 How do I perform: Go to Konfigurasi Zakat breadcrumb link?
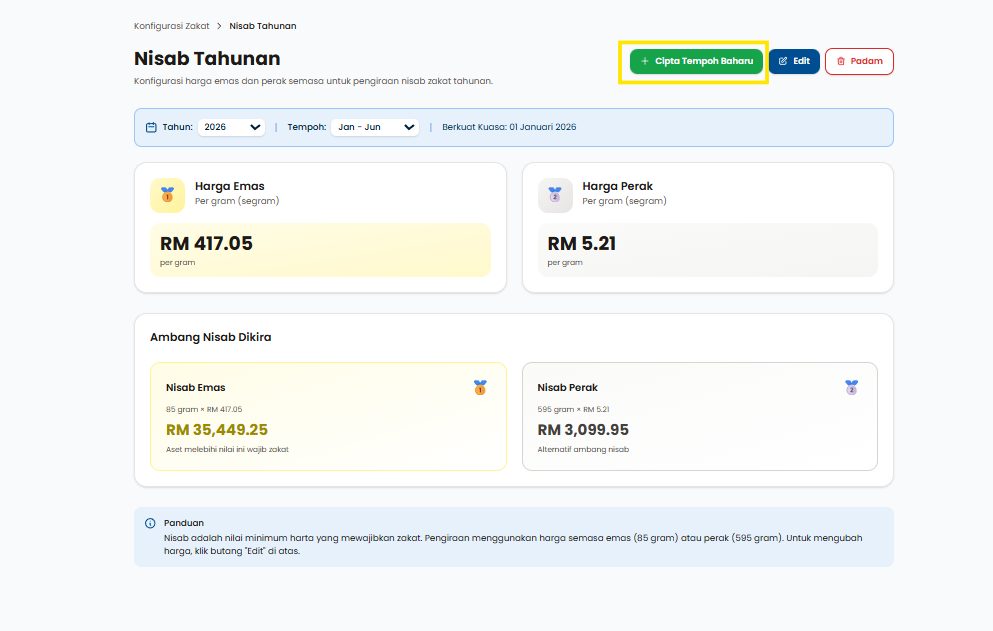coord(172,26)
